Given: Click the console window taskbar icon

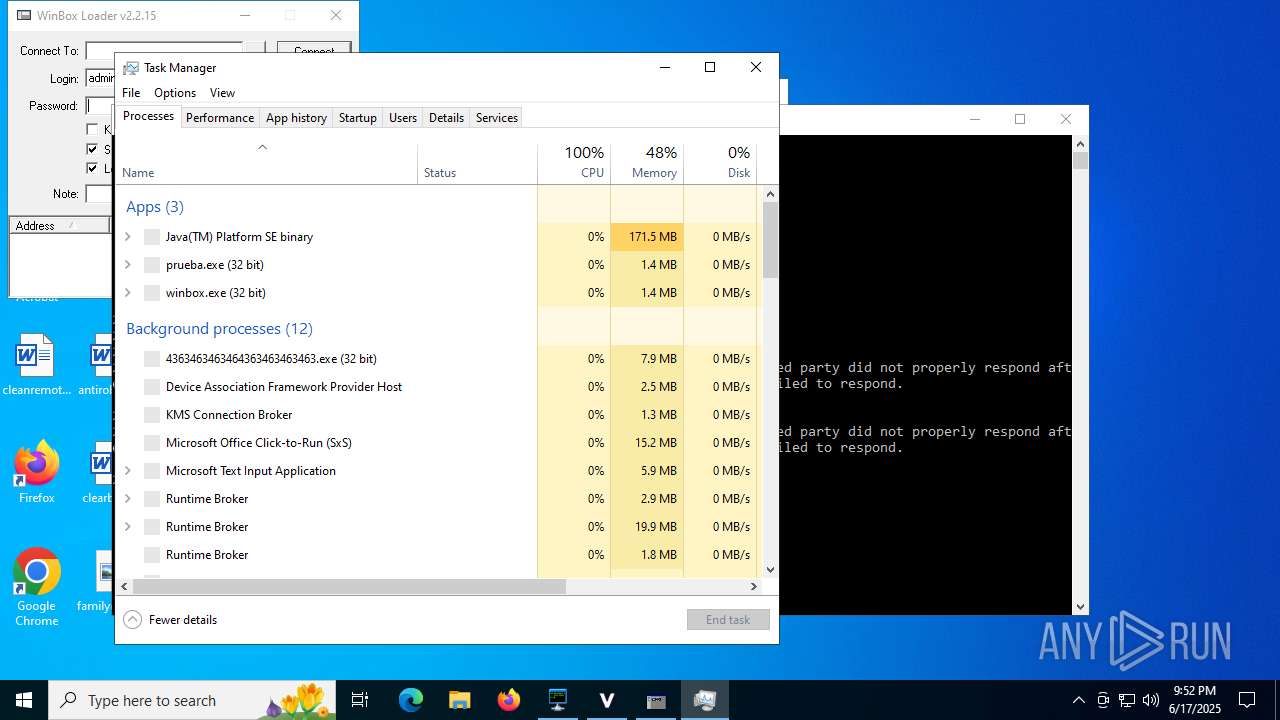Looking at the screenshot, I should [x=656, y=700].
